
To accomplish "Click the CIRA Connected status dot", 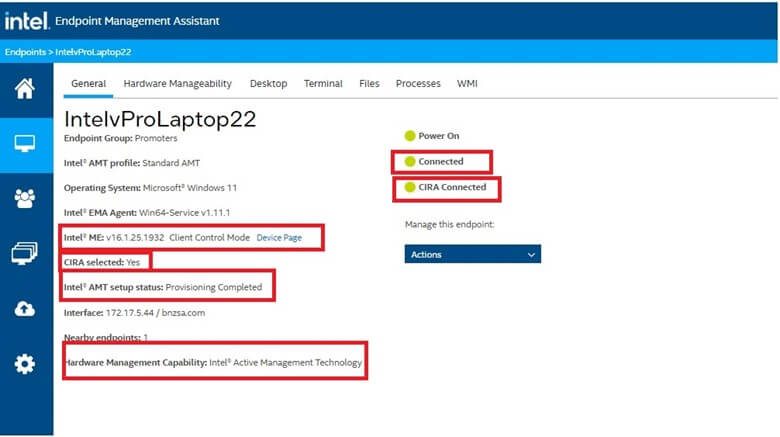I will tap(410, 187).
